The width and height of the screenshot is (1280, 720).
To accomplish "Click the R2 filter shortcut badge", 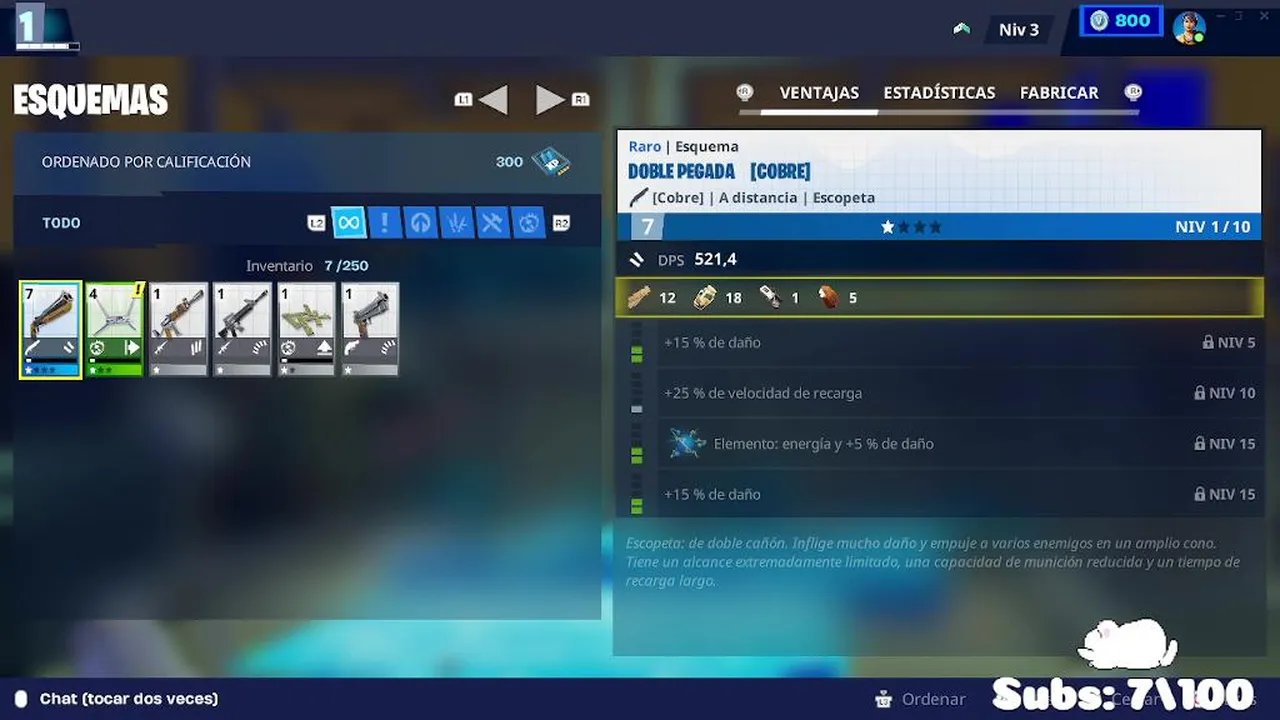I will tap(561, 223).
